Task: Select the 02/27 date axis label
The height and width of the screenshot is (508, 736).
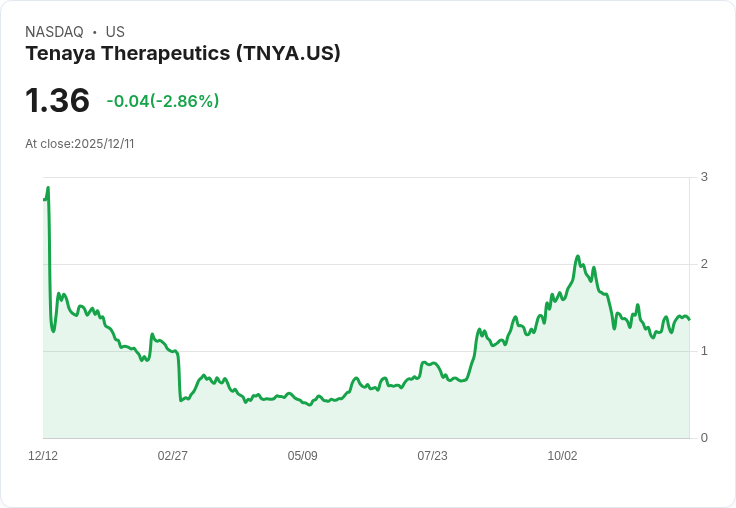Action: 173,455
